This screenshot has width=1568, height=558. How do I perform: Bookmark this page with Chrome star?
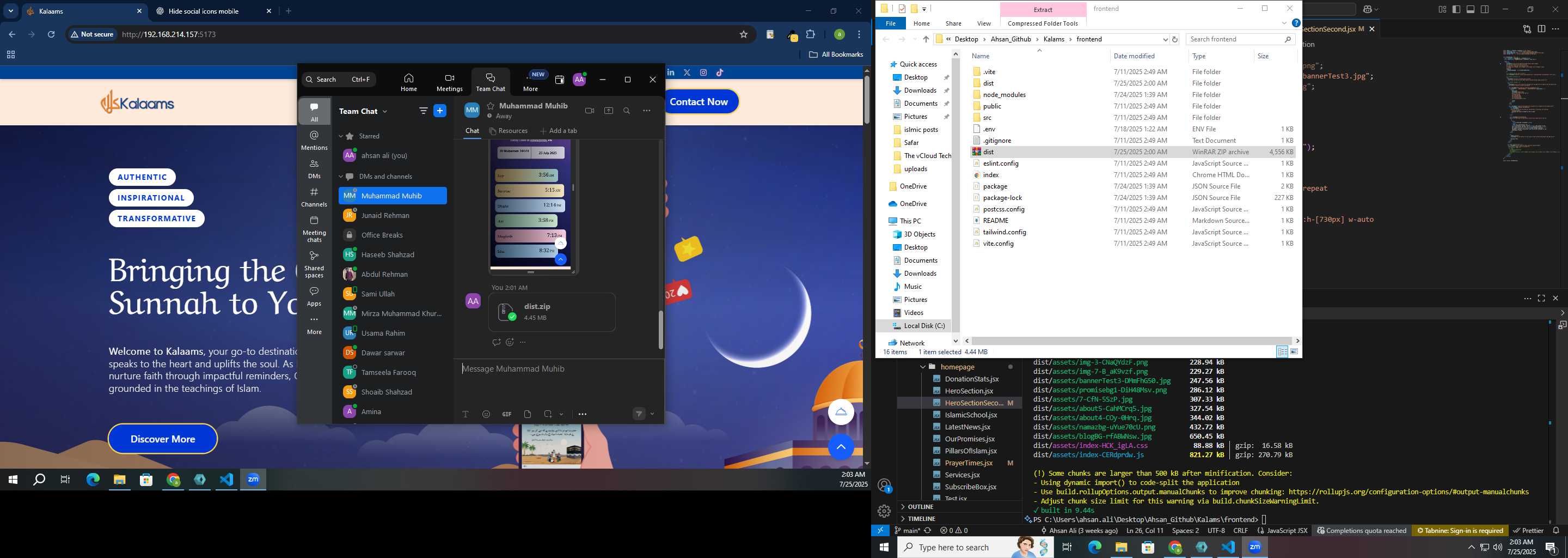coord(743,35)
